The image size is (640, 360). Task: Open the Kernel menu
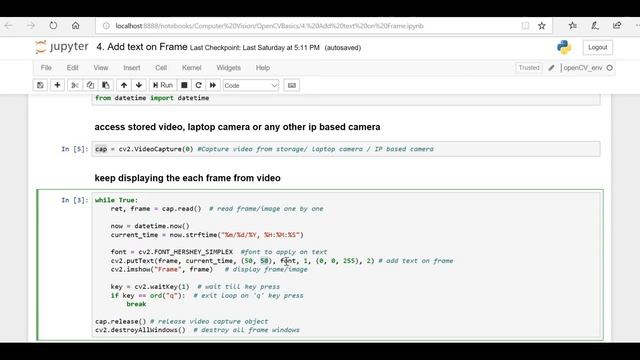(191, 68)
